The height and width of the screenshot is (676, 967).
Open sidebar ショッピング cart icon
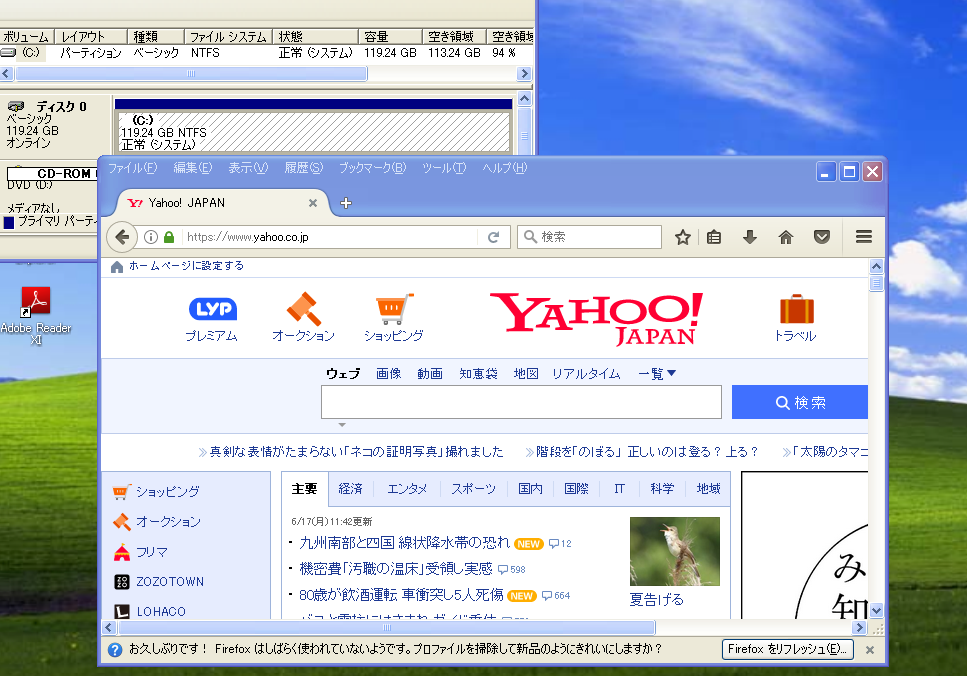tap(121, 492)
